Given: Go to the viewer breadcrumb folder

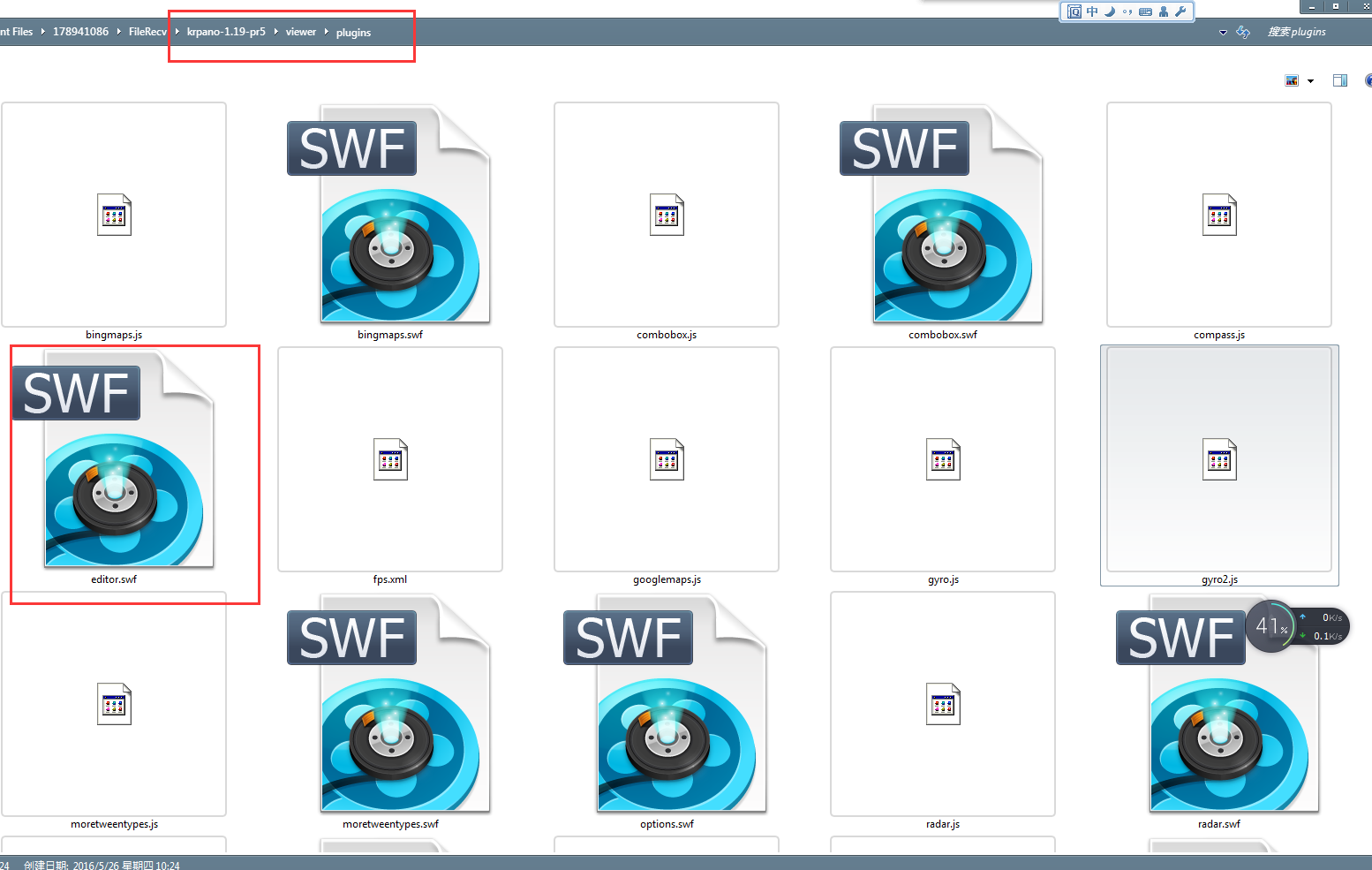Looking at the screenshot, I should coord(300,32).
